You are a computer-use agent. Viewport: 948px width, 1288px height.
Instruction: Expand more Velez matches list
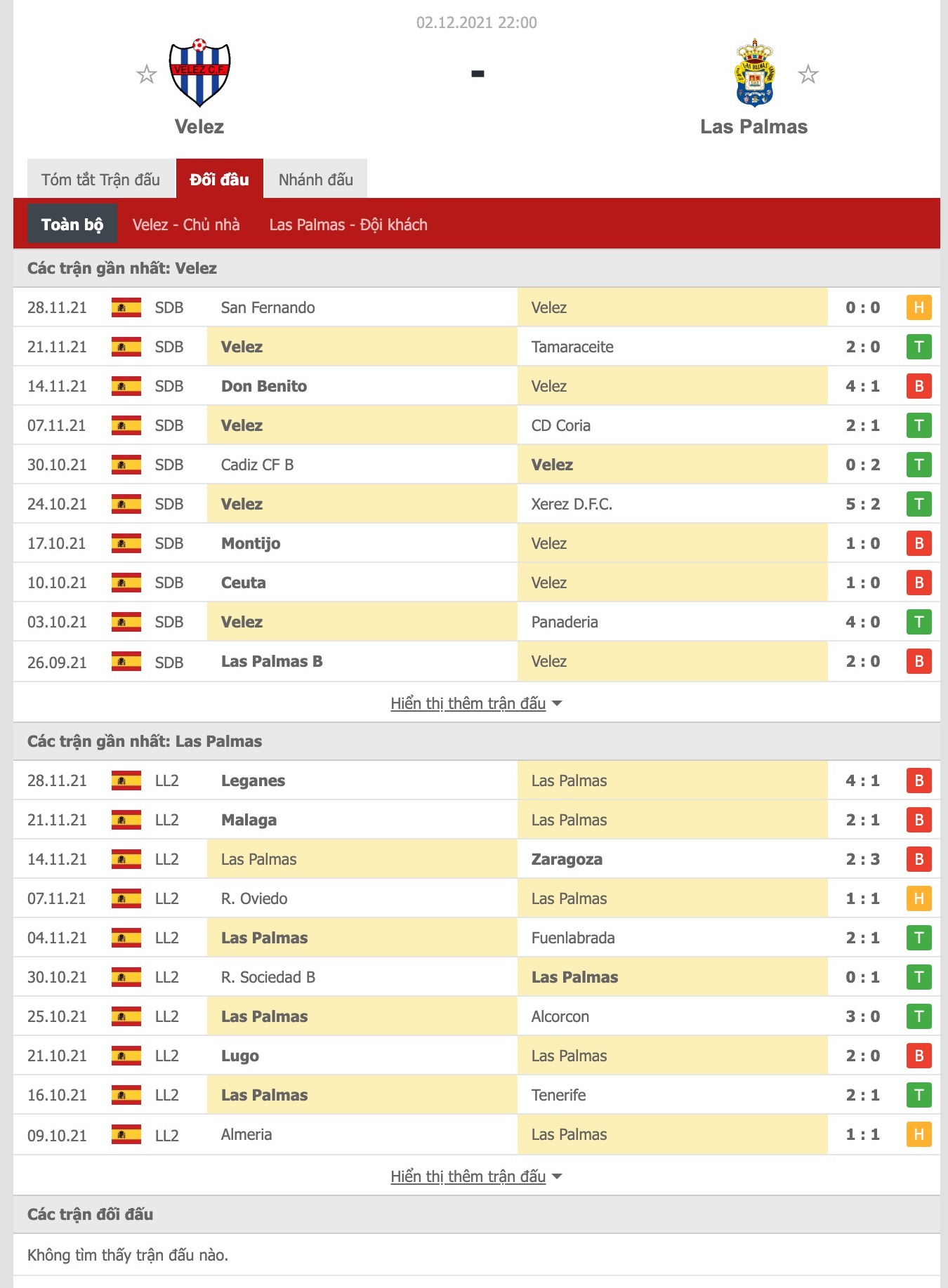pyautogui.click(x=476, y=703)
